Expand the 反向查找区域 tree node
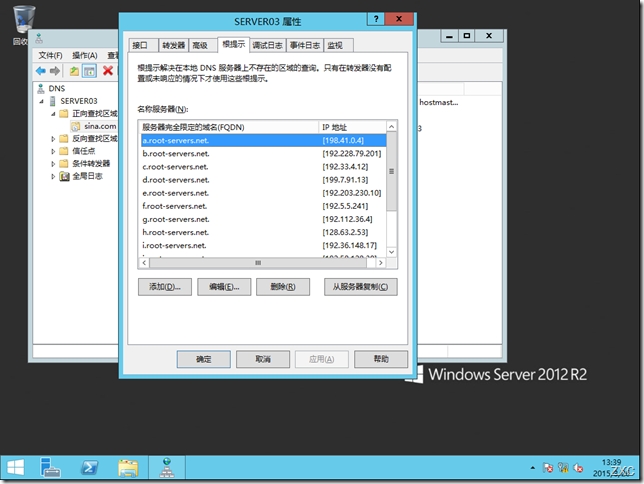Viewport: 644px width, 484px height. pyautogui.click(x=53, y=139)
